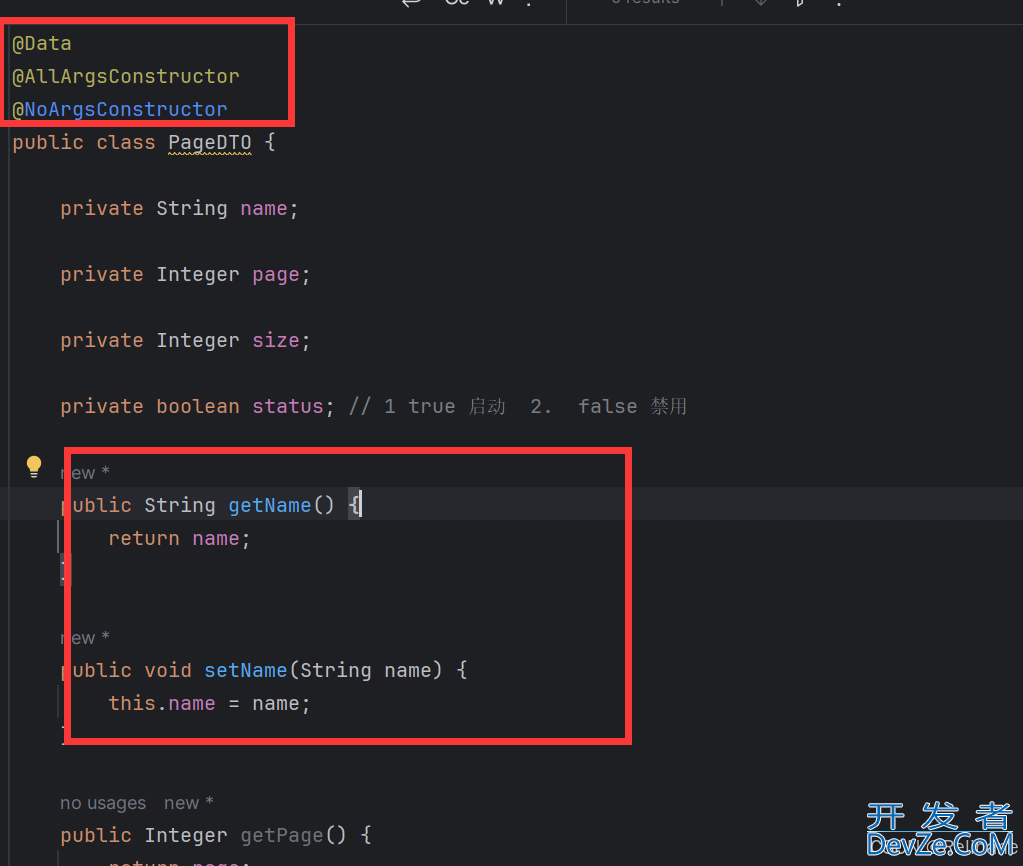
Task: Toggle the Cc match case option
Action: [x=457, y=3]
